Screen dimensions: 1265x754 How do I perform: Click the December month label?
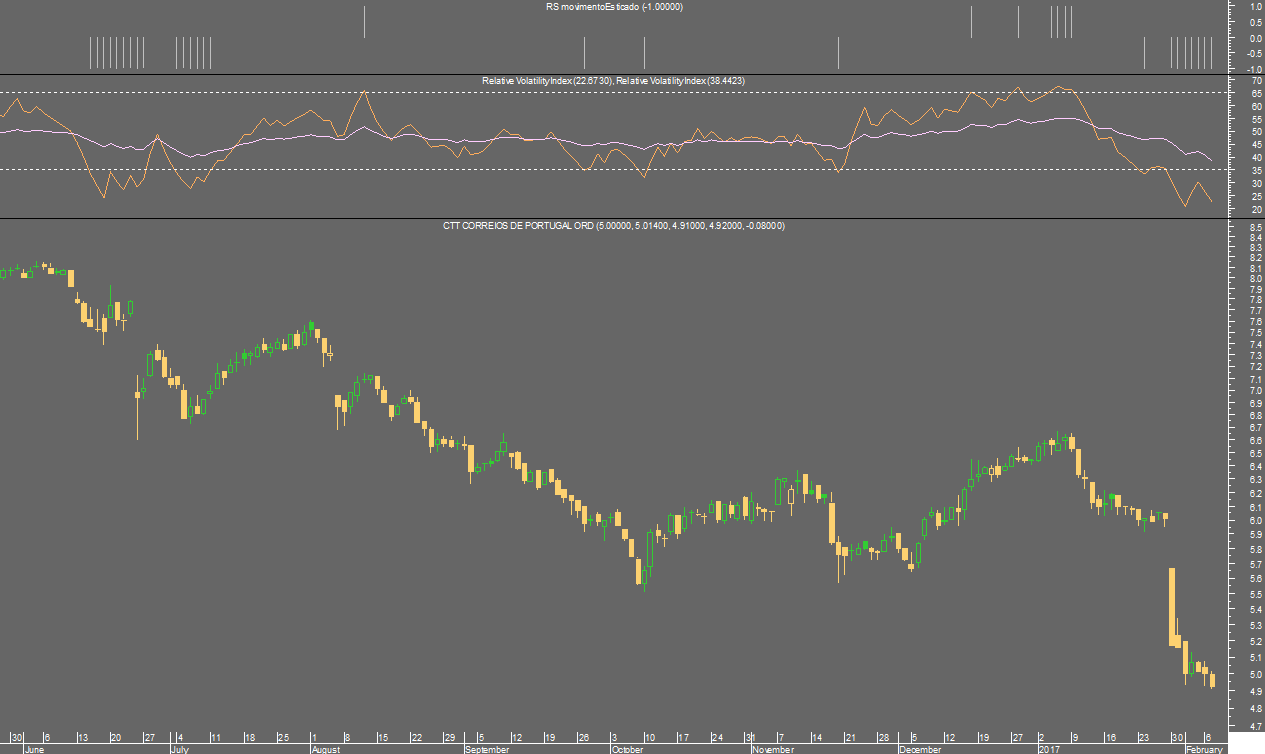919,748
